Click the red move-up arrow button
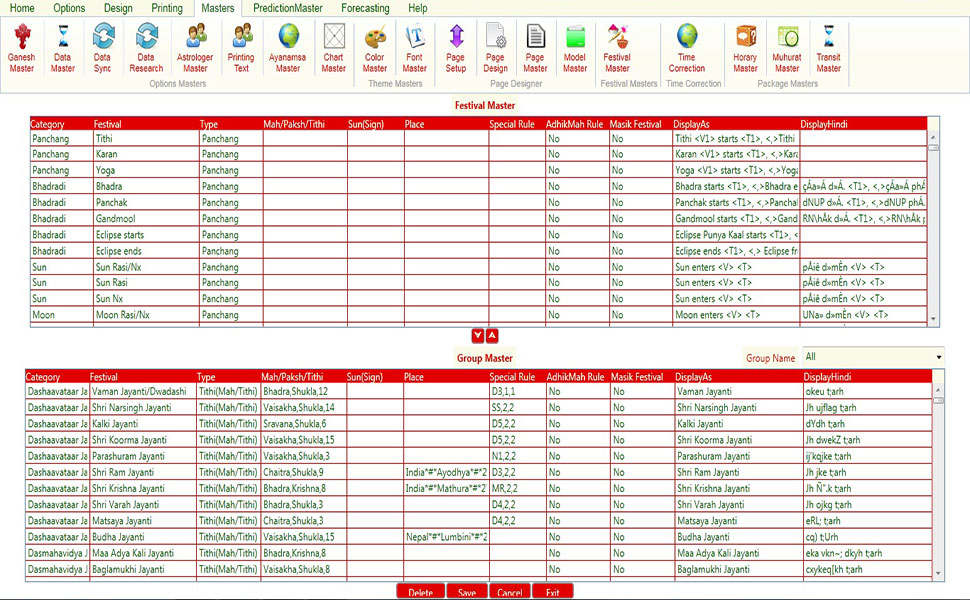The height and width of the screenshot is (600, 970). tap(492, 335)
